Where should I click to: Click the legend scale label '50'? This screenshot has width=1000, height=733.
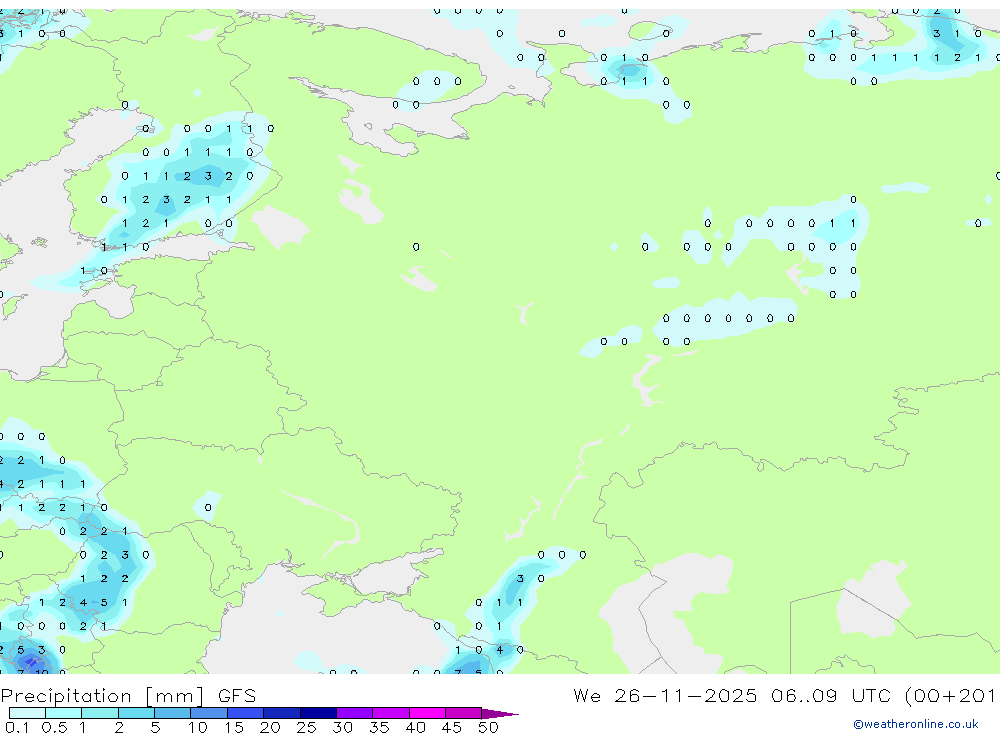coord(488,727)
